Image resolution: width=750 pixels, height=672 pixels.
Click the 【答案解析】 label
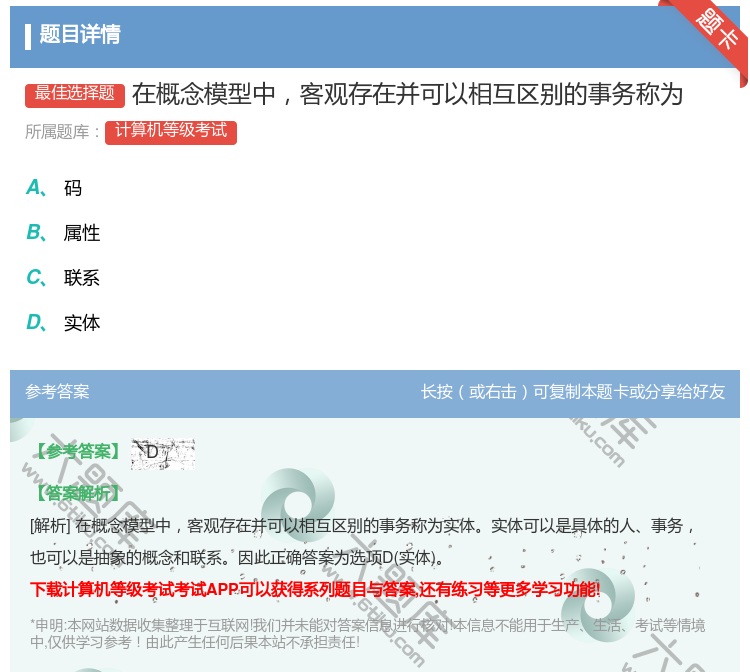click(78, 492)
